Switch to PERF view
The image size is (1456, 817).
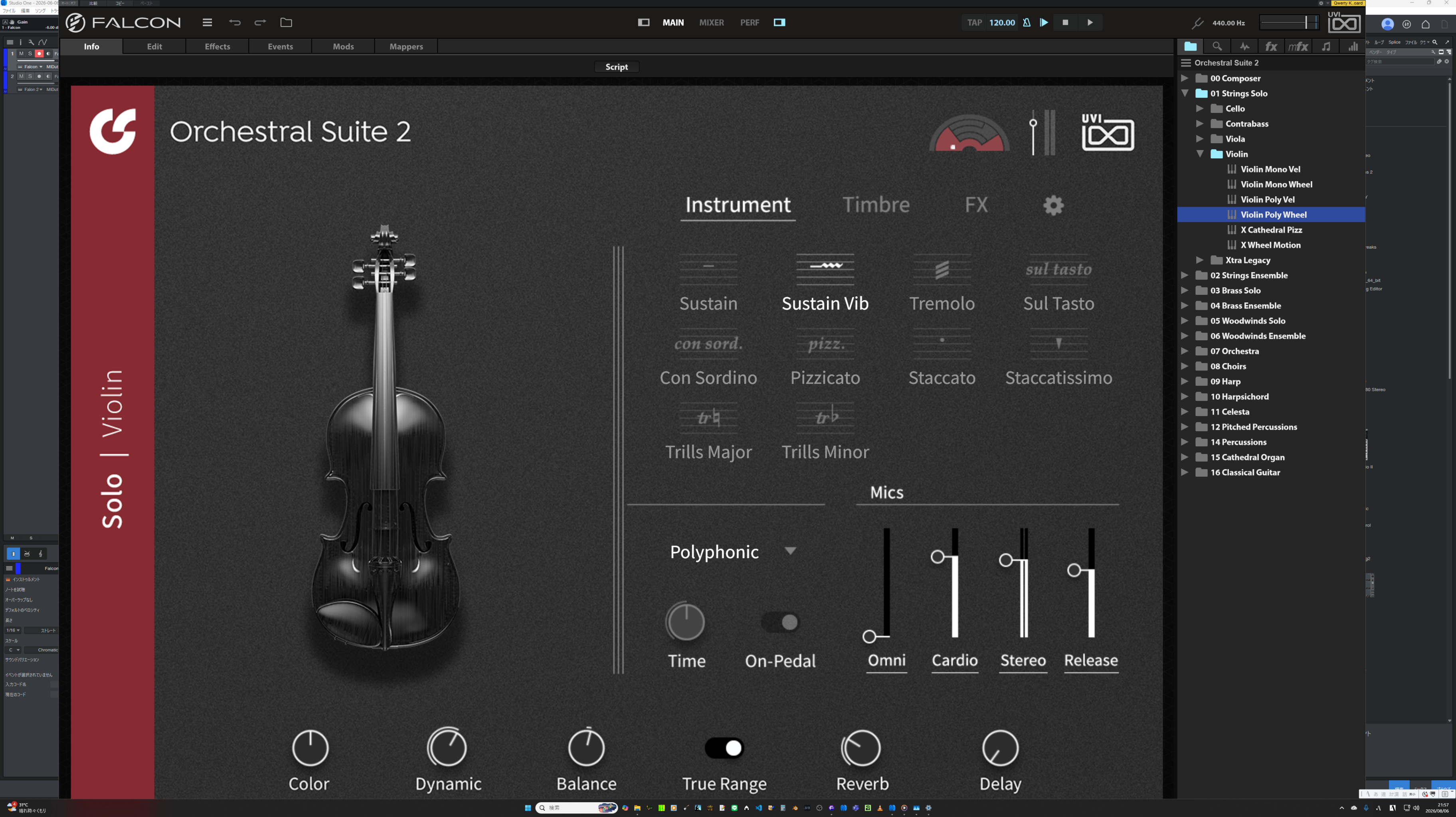(750, 23)
